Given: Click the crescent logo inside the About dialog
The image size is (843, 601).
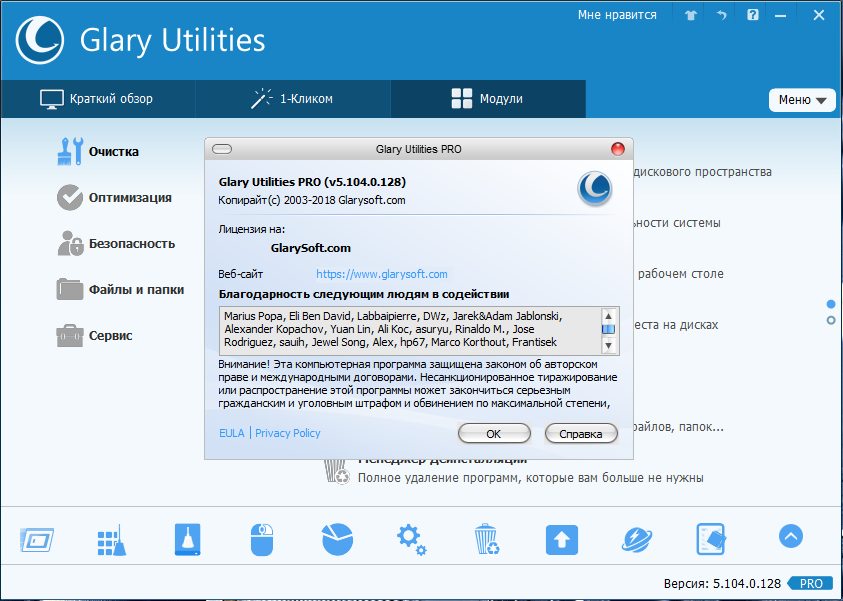Looking at the screenshot, I should pos(595,189).
